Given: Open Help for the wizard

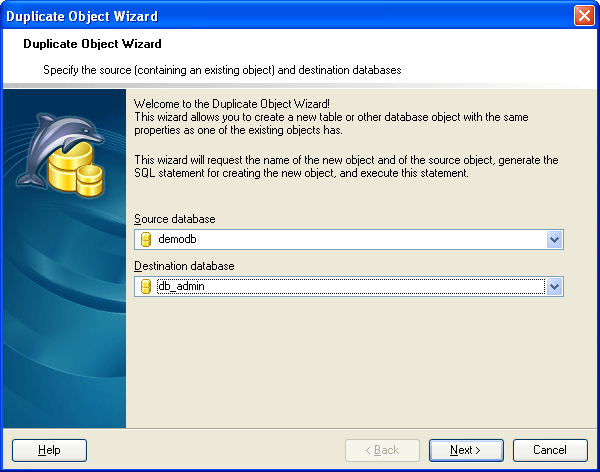Looking at the screenshot, I should tap(49, 450).
